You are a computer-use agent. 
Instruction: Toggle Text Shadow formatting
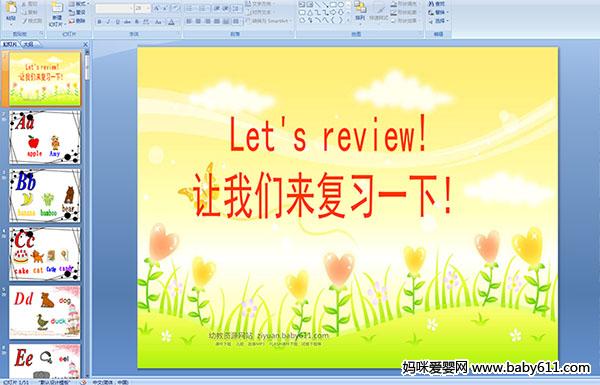click(x=137, y=22)
